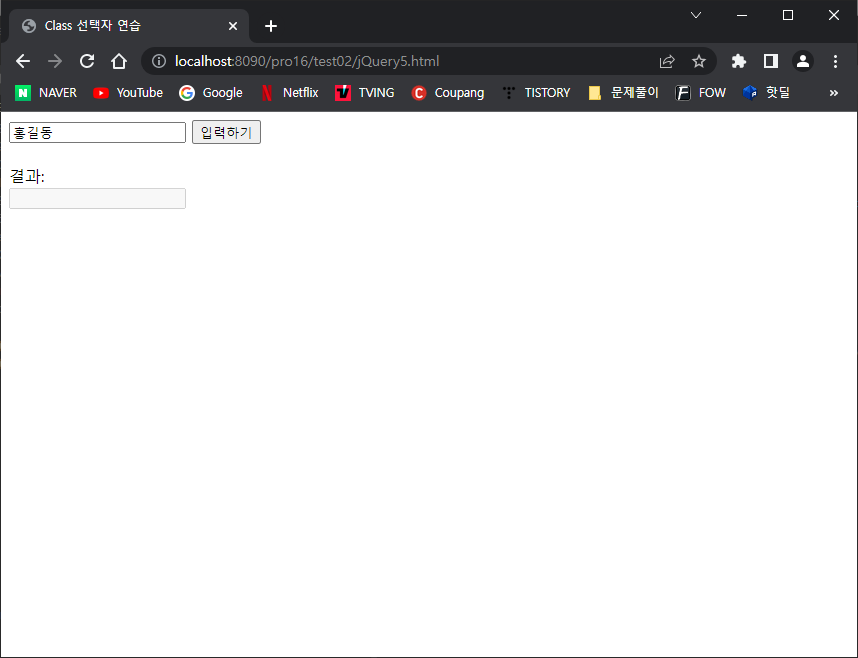Show more bookmarks with the chevron
The image size is (858, 658).
833,93
